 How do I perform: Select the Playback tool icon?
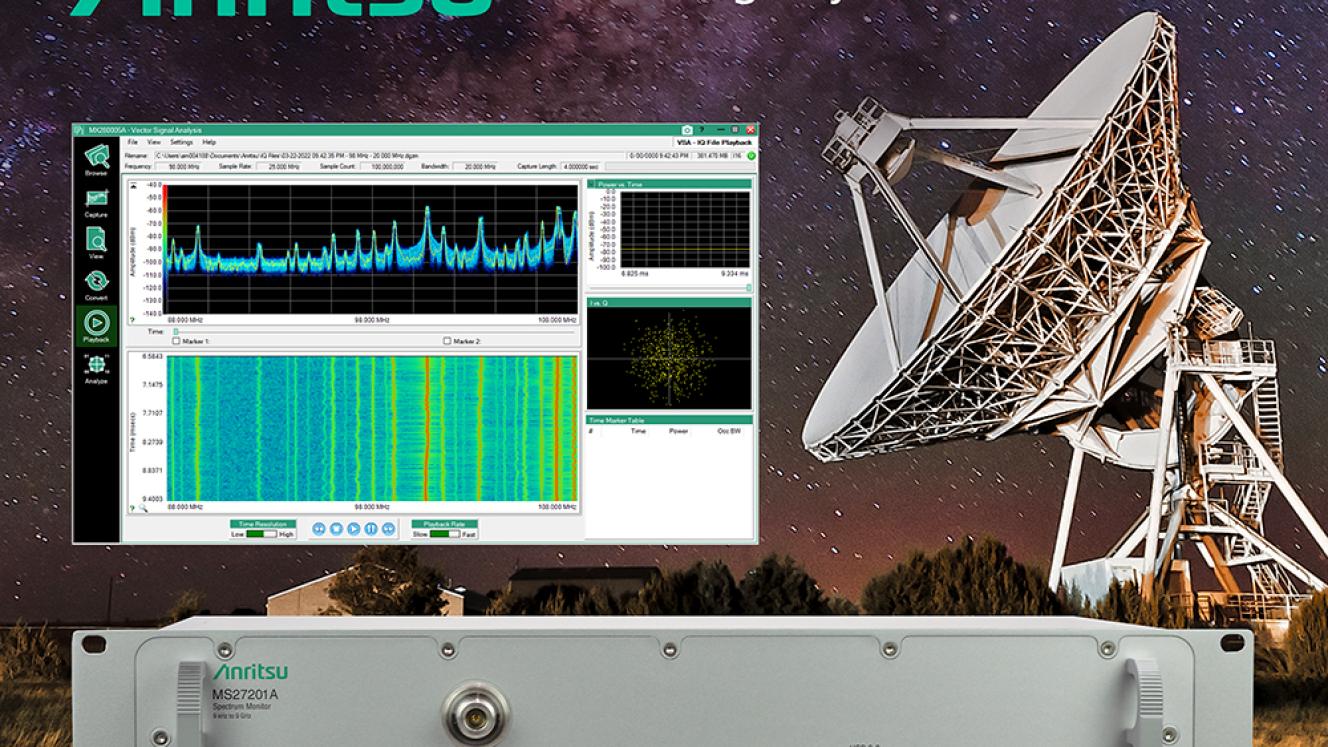pos(96,326)
